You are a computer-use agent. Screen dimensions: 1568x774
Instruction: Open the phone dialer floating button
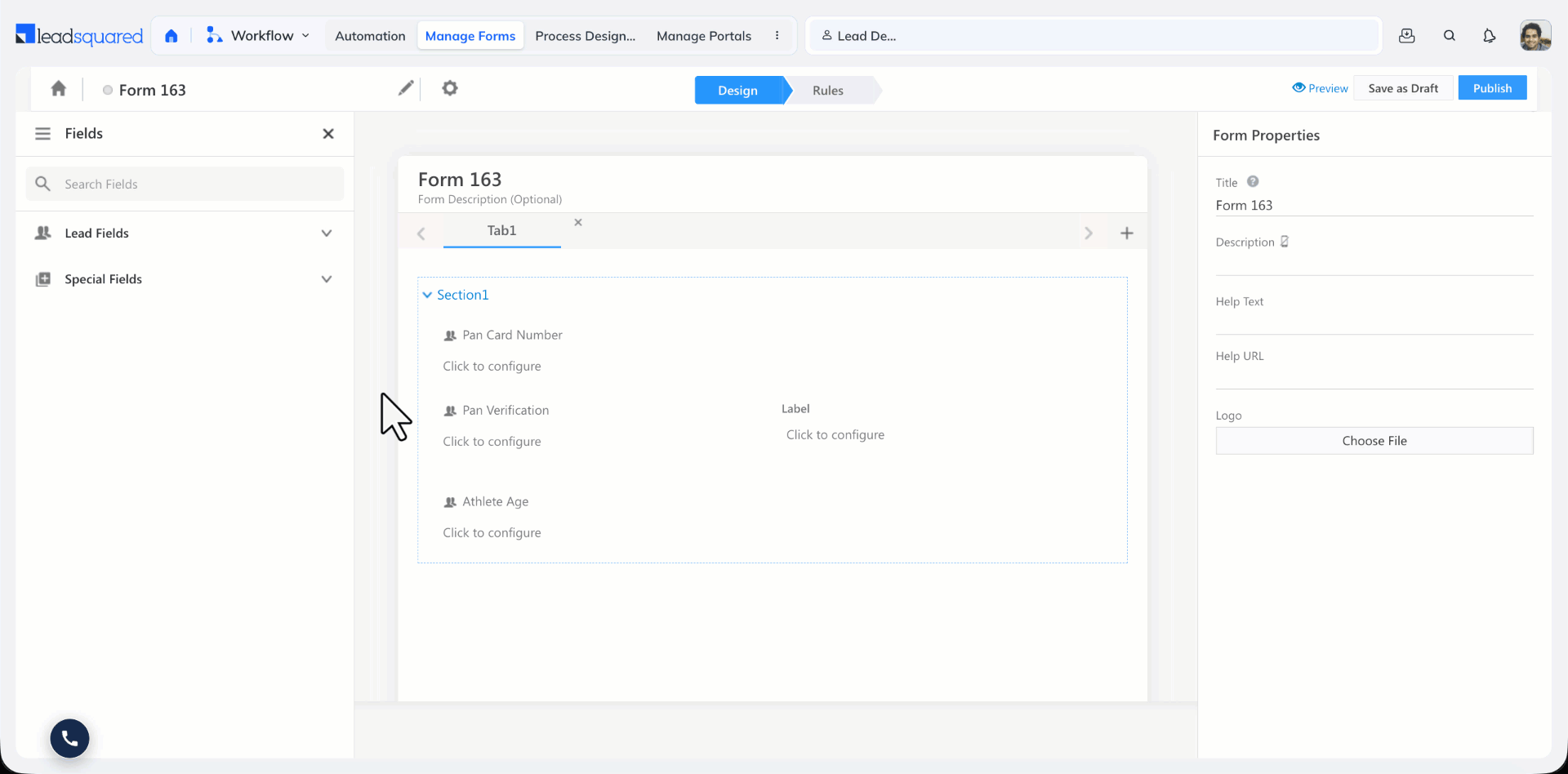(x=69, y=739)
